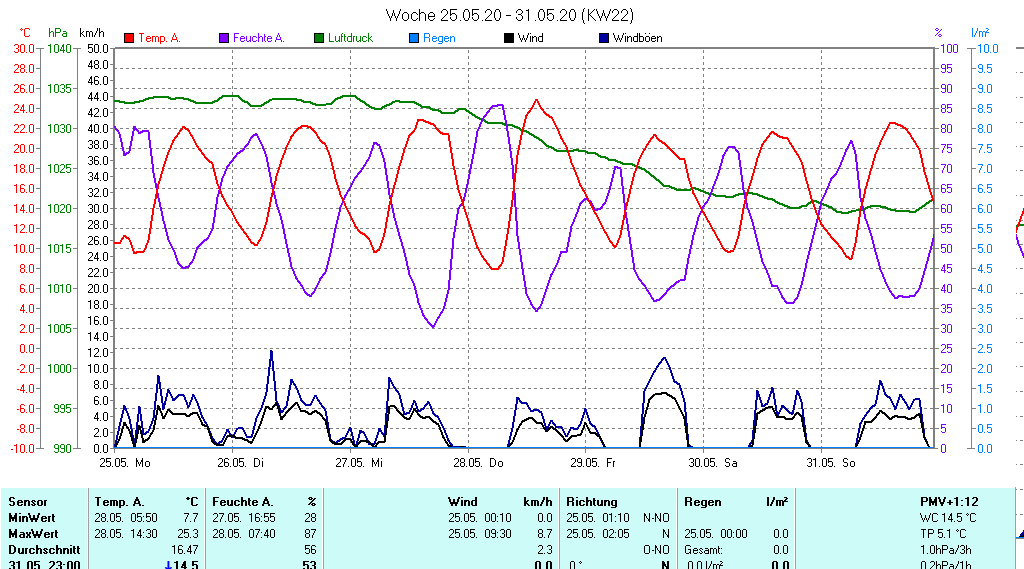Click the chart title Woche 25.05.20 - 31.05.20
Viewport: 1024px width, 569px height.
point(509,15)
